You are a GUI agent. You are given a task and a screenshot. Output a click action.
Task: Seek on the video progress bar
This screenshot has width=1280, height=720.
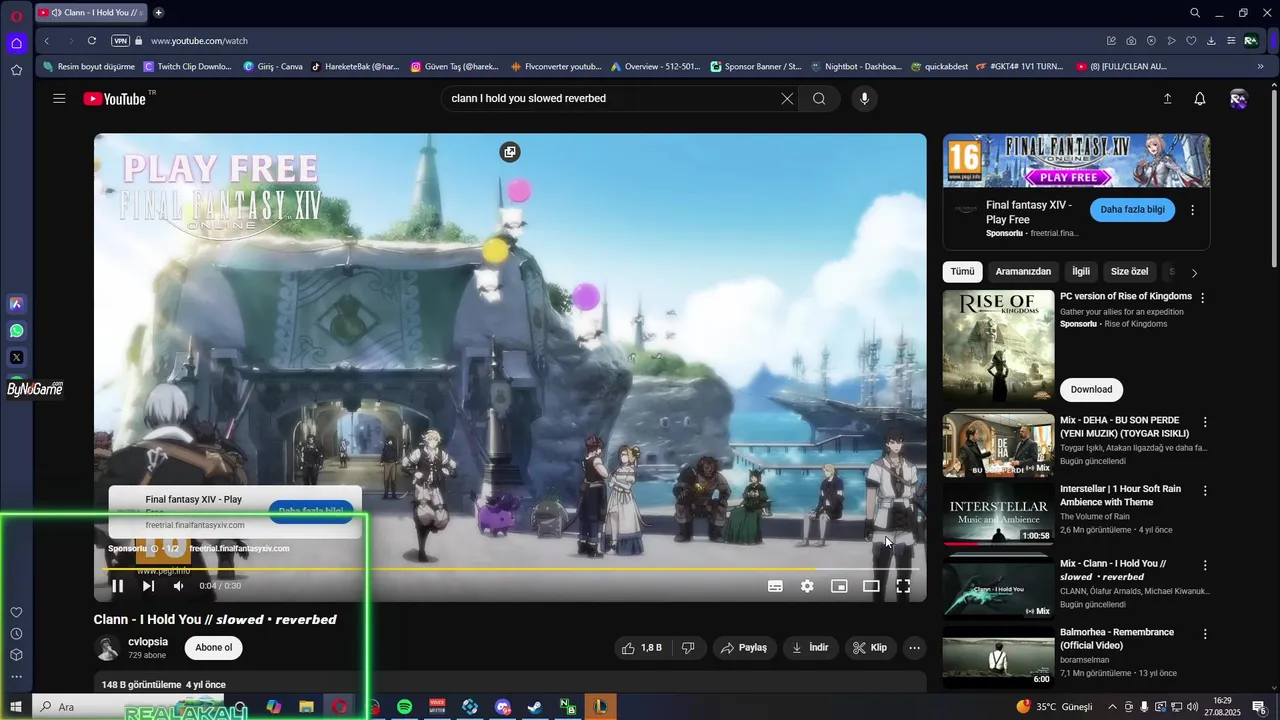click(x=510, y=569)
